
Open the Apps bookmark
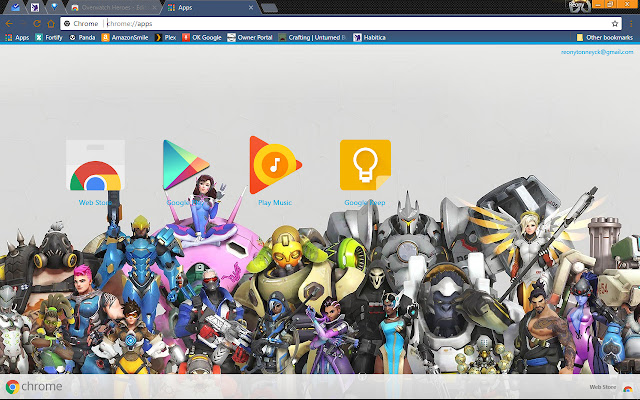pyautogui.click(x=17, y=38)
